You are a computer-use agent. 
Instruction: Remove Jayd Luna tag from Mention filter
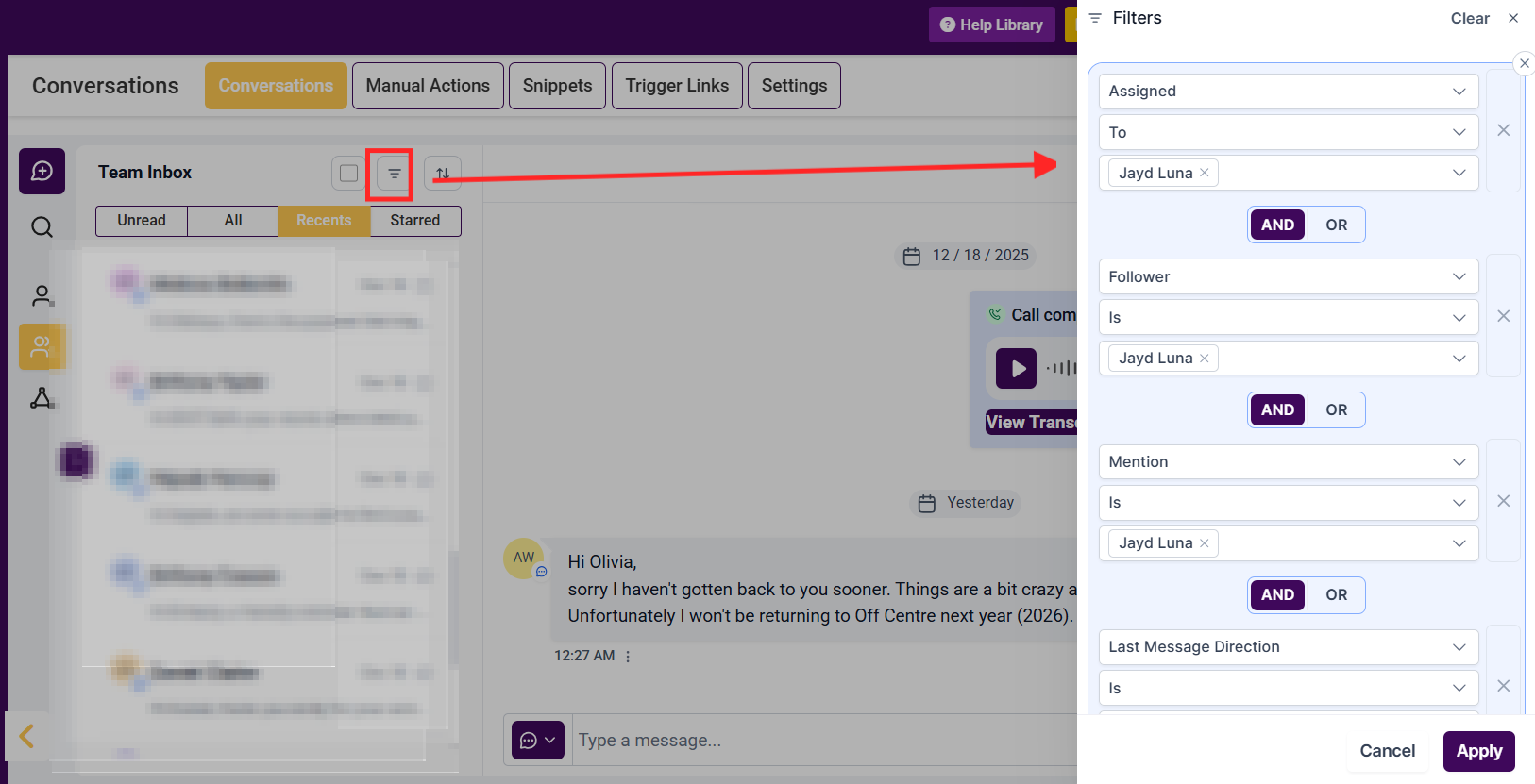[1205, 542]
